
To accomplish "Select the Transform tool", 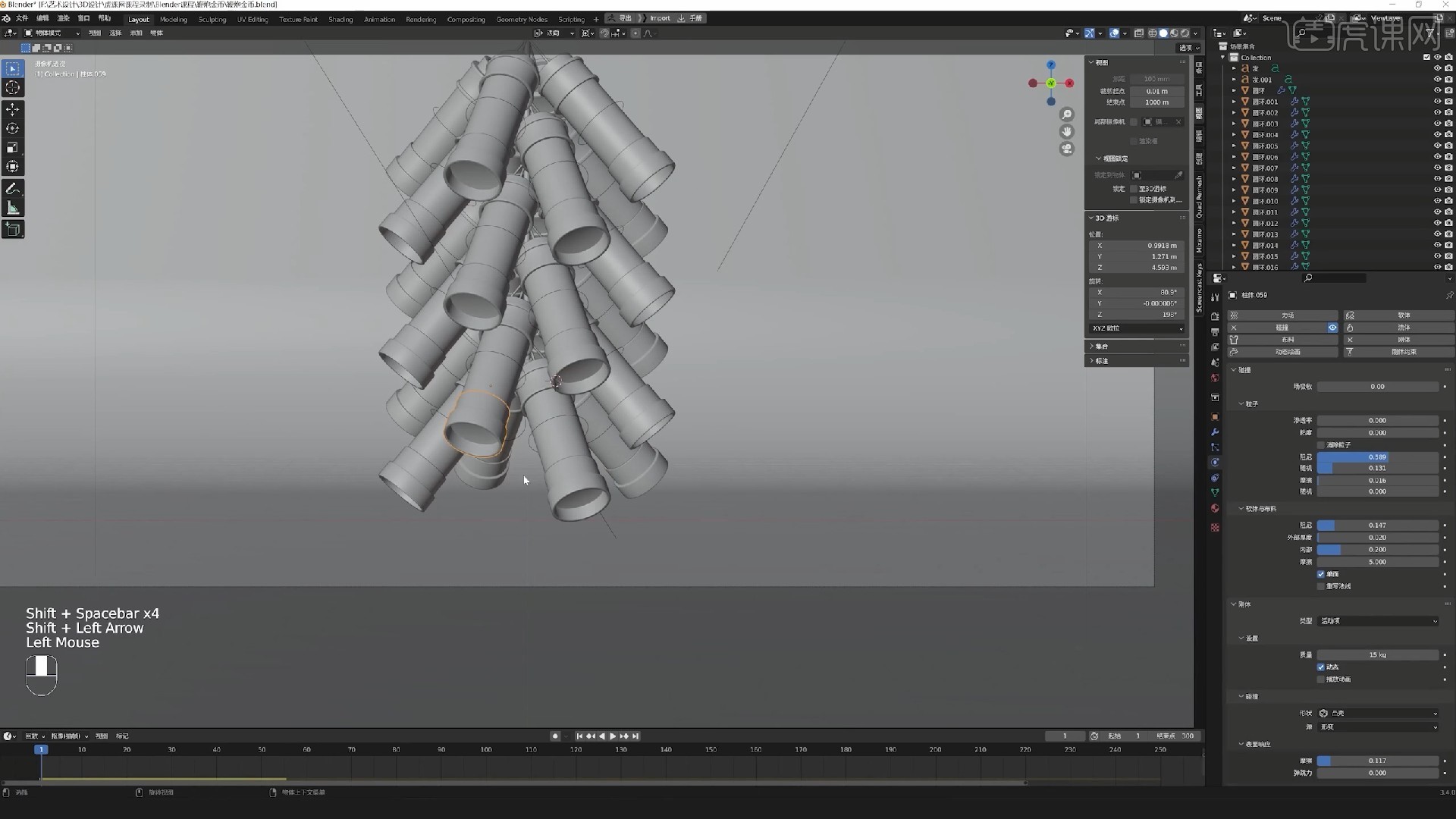I will pos(13,167).
